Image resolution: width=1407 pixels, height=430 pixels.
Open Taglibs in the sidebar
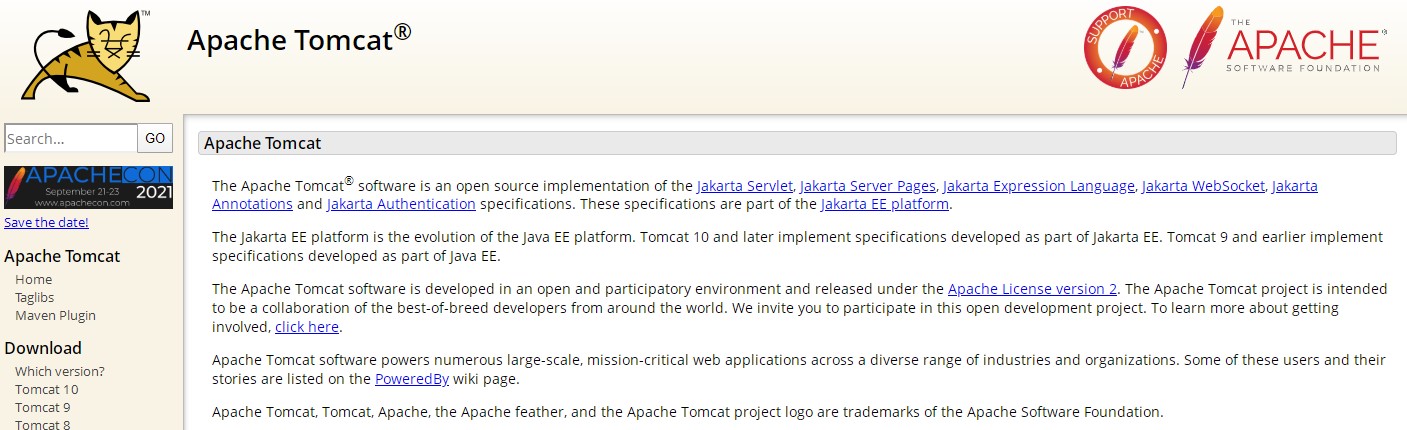pos(35,298)
